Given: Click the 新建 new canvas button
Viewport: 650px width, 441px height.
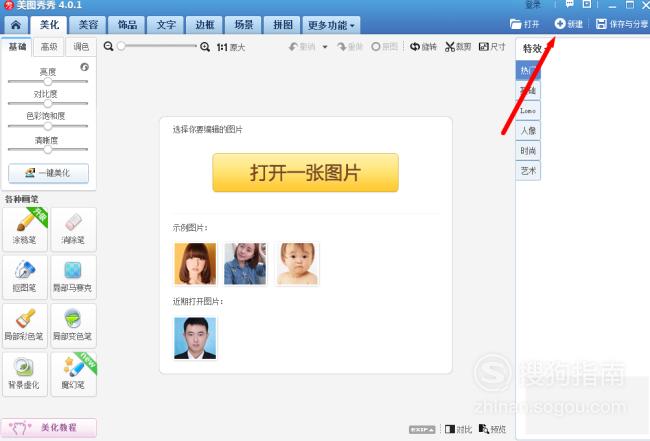Looking at the screenshot, I should coord(569,24).
